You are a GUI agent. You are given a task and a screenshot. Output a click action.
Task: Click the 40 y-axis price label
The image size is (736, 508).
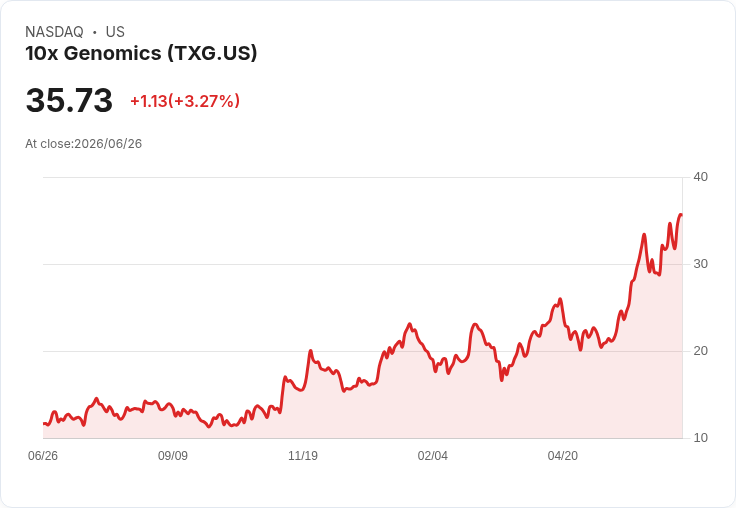point(700,177)
